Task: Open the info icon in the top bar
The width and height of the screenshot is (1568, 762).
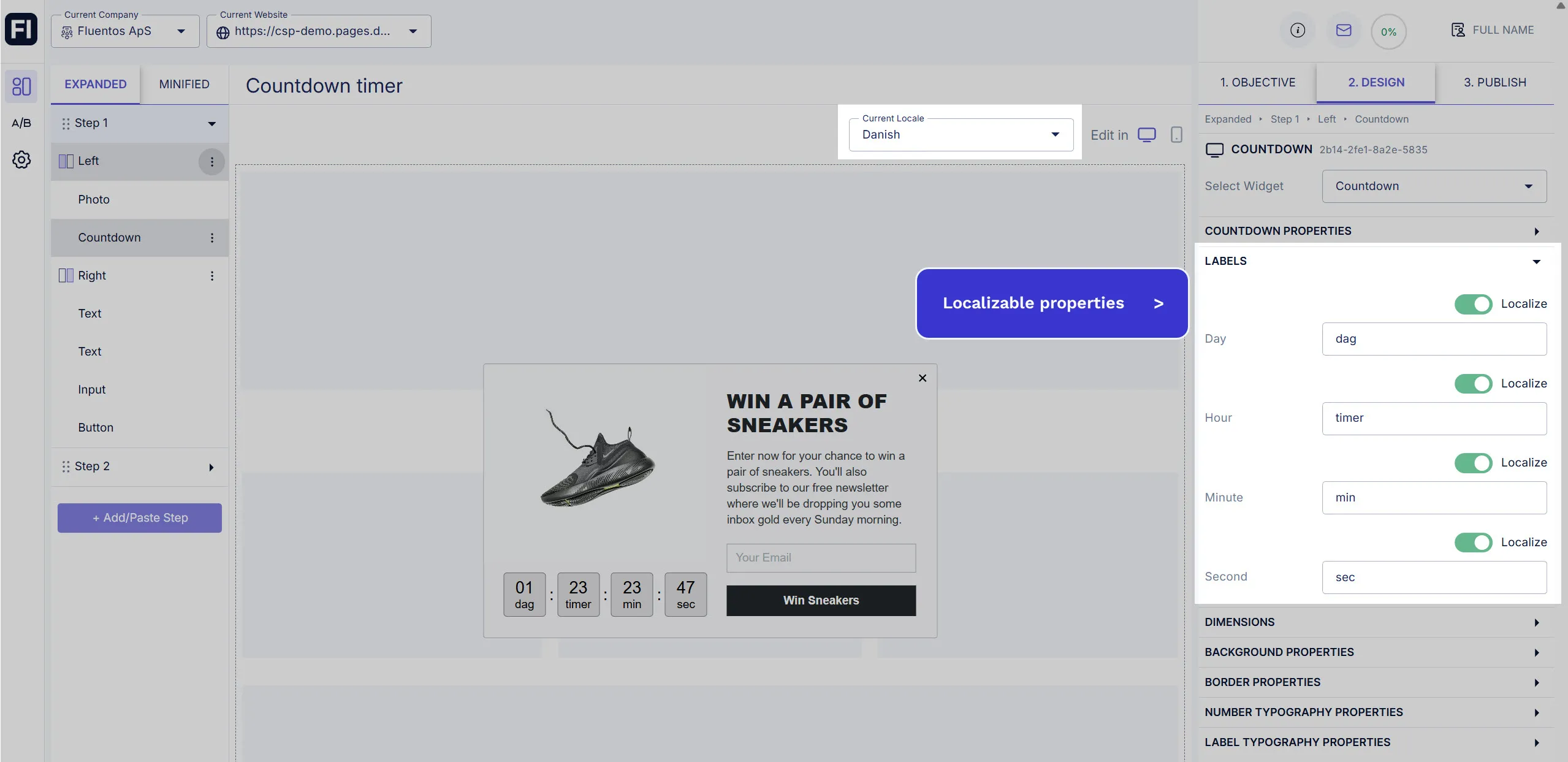Action: click(x=1297, y=31)
